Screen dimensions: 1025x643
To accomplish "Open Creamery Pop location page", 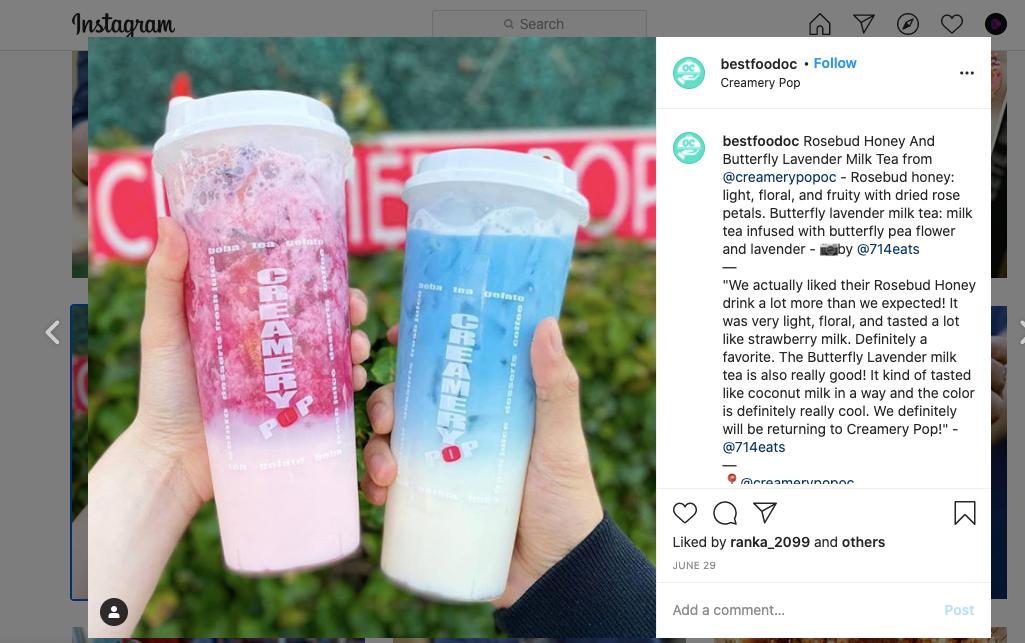I will [760, 83].
